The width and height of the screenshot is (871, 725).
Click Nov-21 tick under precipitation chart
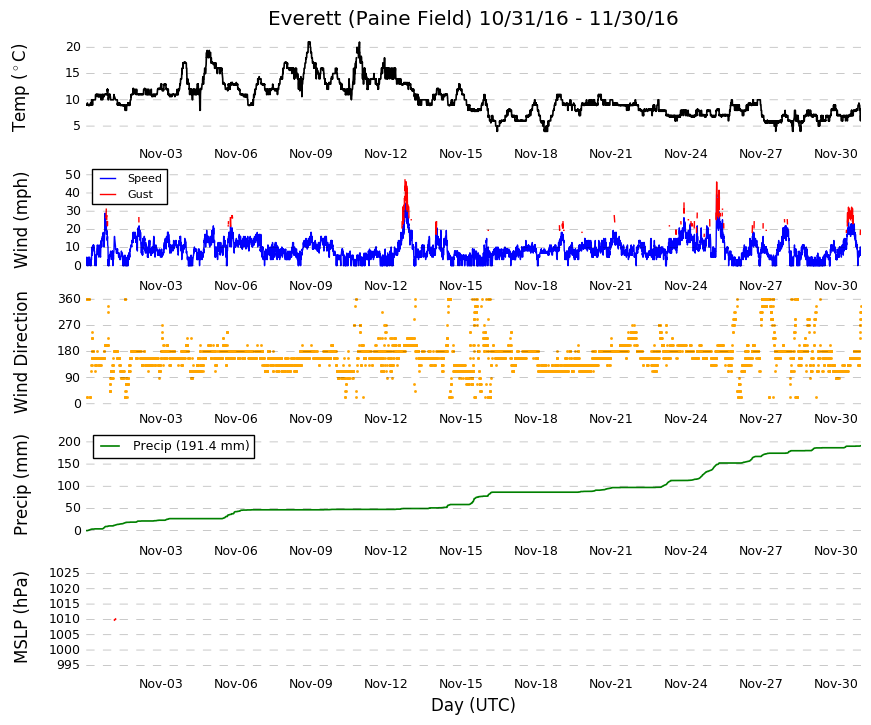tap(610, 551)
